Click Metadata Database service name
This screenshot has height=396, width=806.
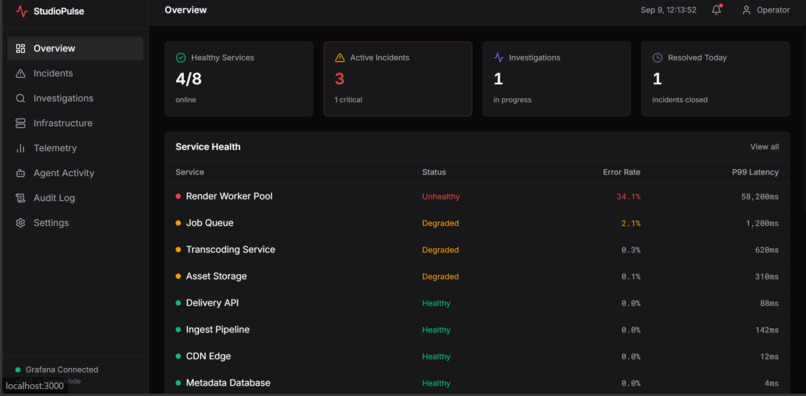228,383
